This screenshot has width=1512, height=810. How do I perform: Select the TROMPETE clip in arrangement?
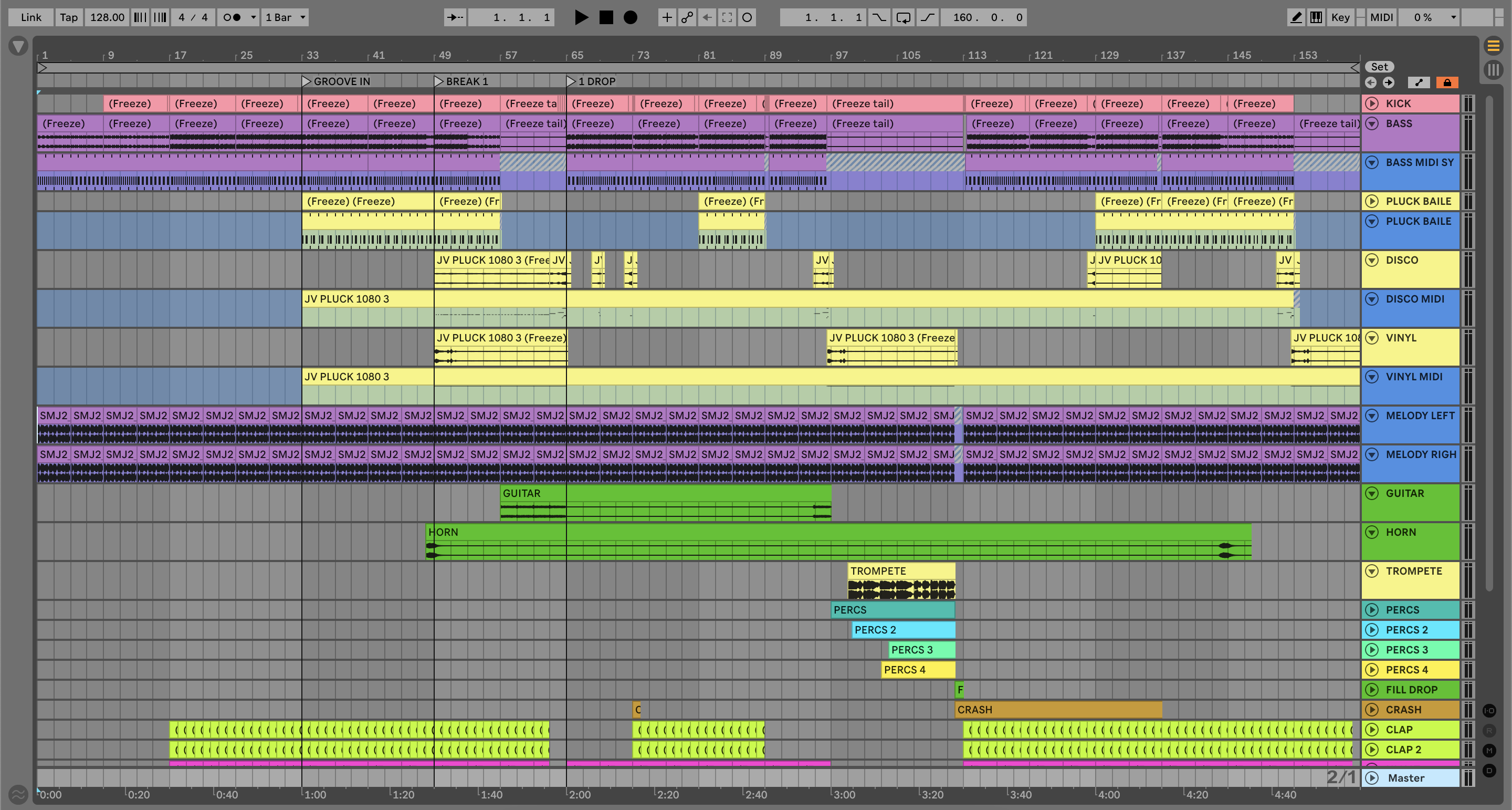coord(900,571)
